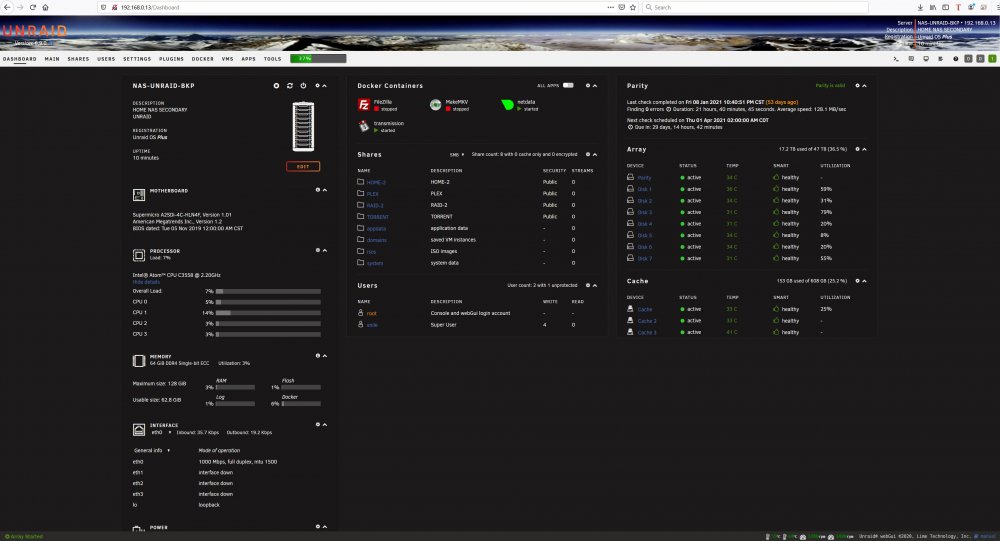Collapse the Interface section

click(325, 424)
